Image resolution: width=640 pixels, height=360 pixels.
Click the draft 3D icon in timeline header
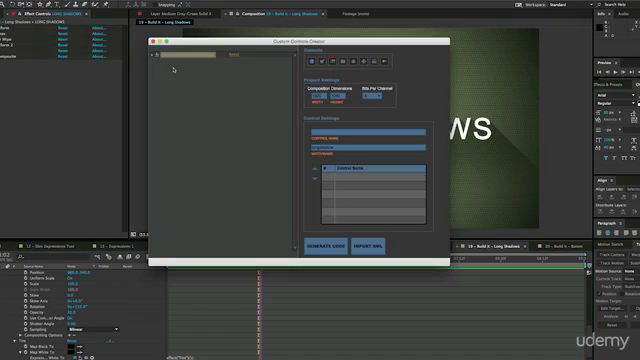(x=109, y=257)
